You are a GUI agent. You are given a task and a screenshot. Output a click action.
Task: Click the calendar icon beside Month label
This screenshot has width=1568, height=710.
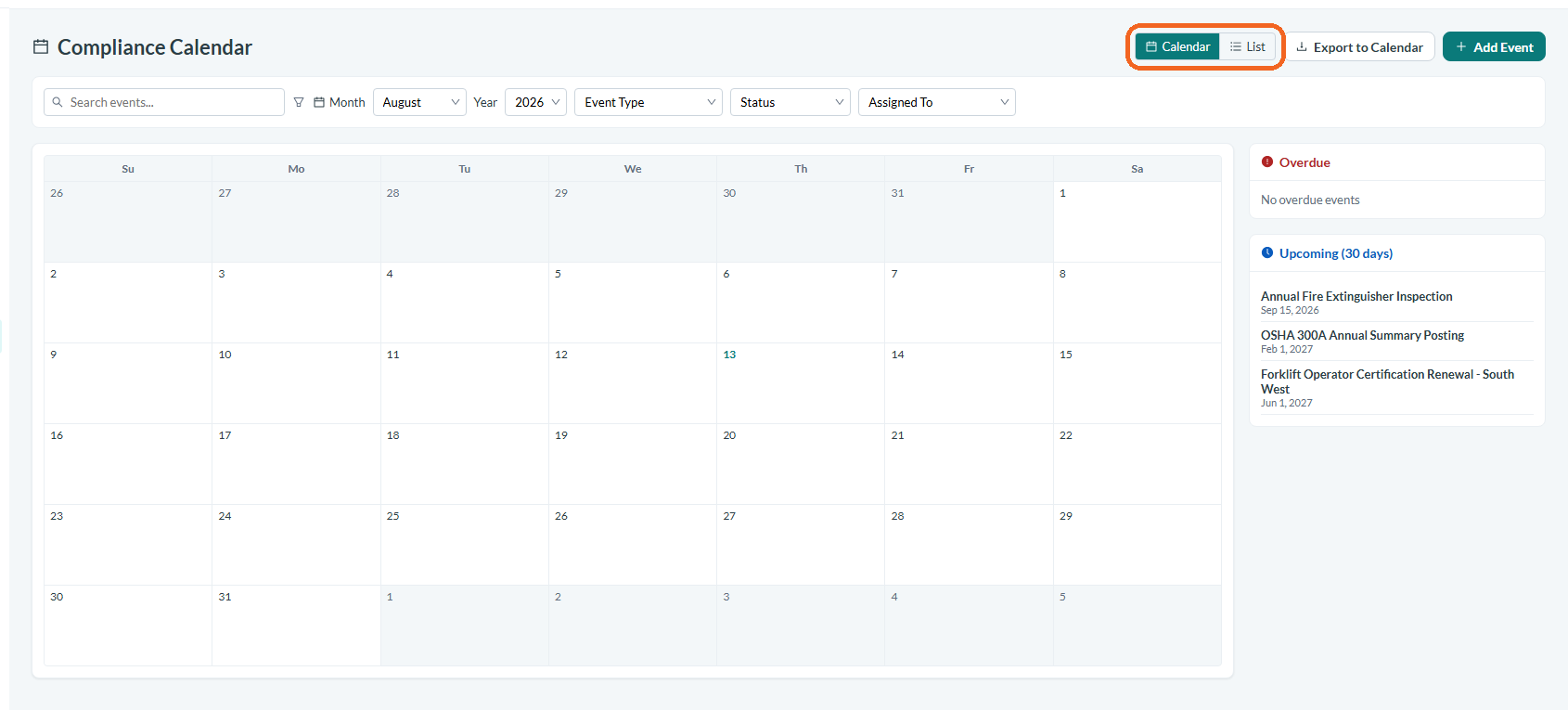click(x=319, y=102)
